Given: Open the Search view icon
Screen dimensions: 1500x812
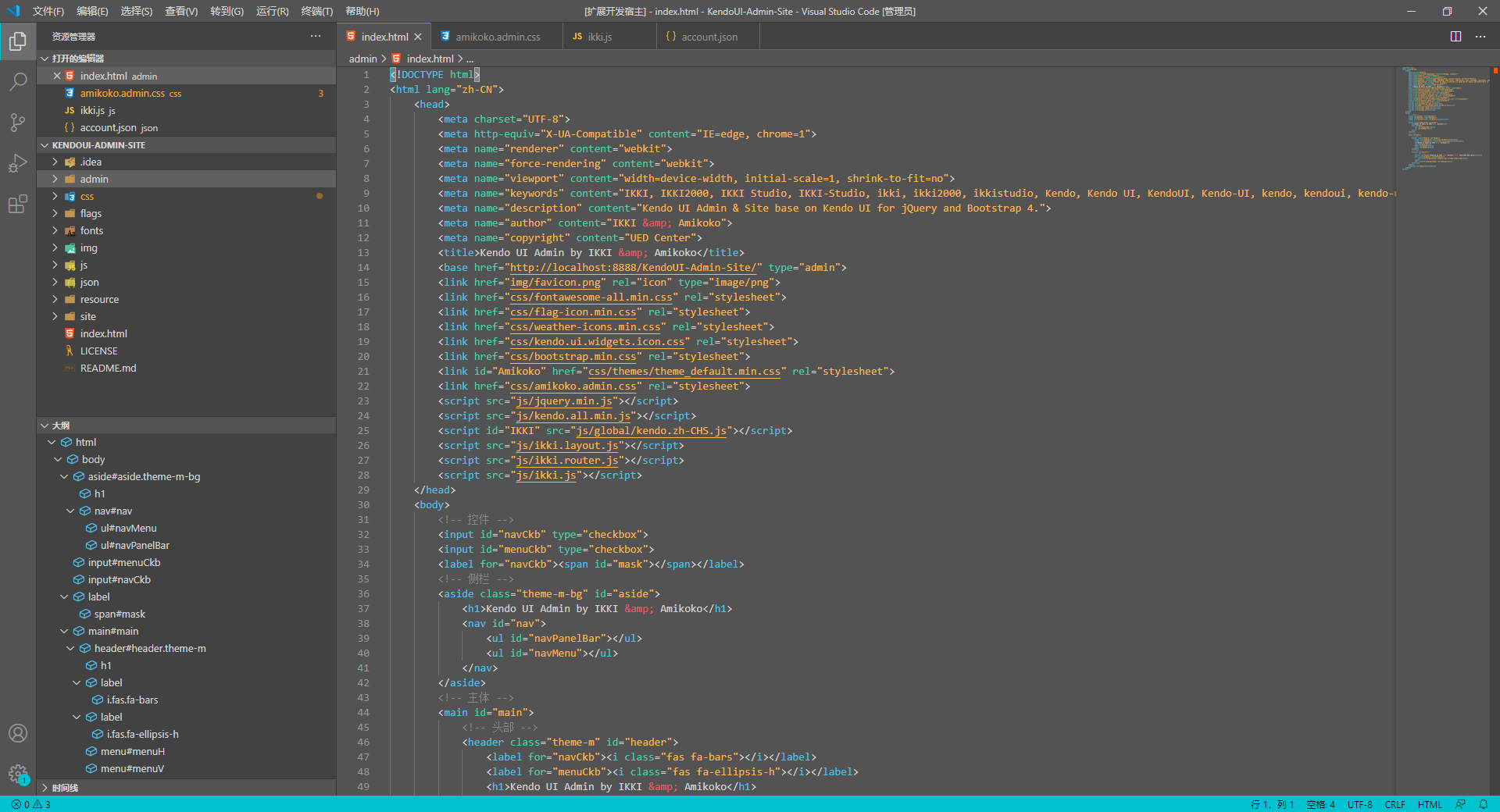Looking at the screenshot, I should (x=18, y=82).
